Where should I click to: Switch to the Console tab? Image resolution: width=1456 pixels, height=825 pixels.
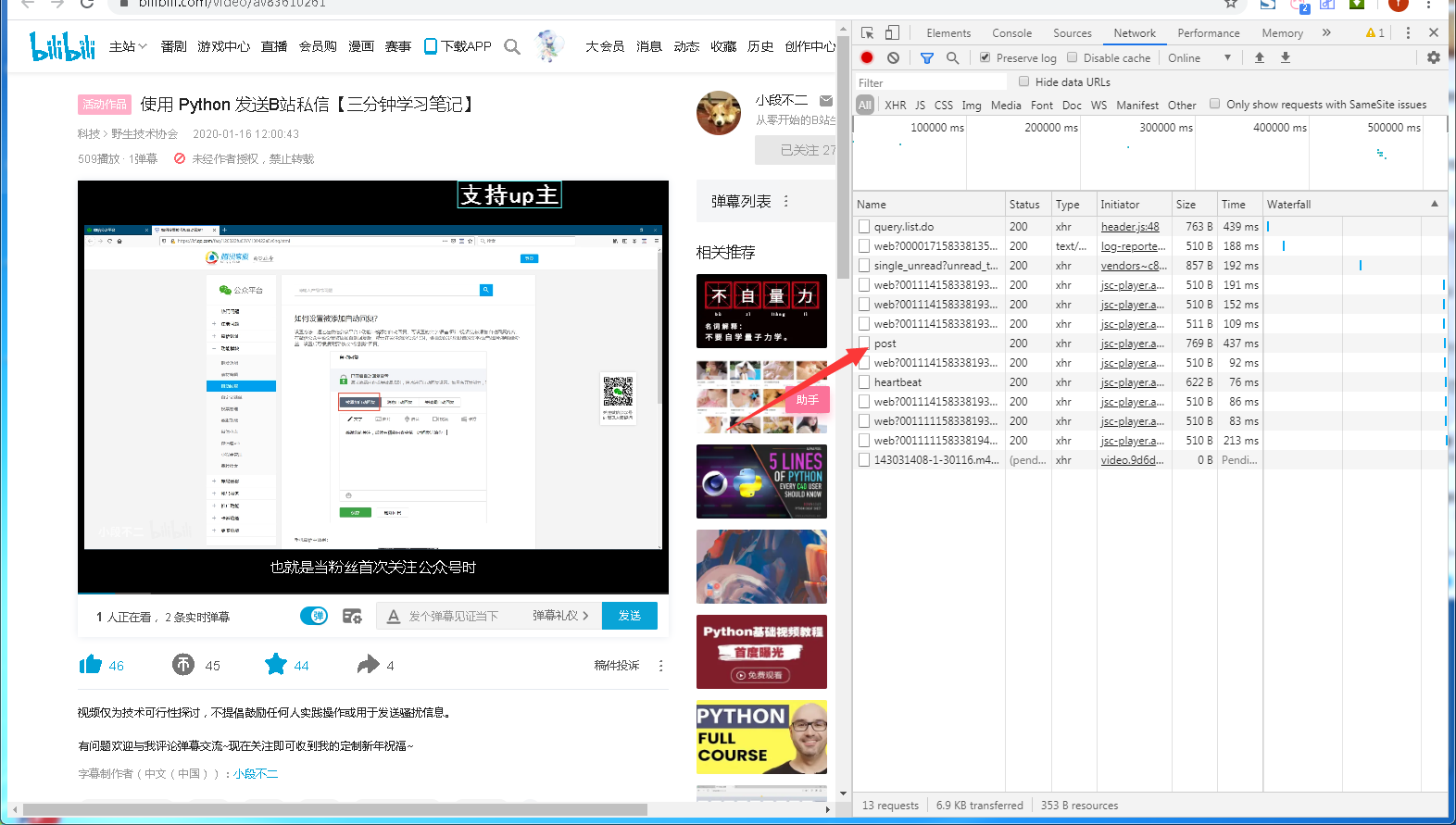tap(1011, 32)
